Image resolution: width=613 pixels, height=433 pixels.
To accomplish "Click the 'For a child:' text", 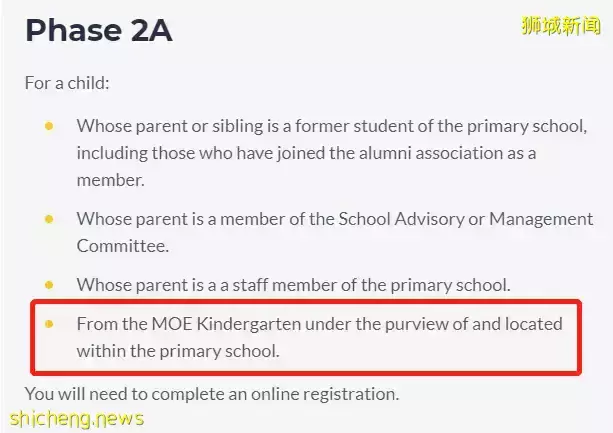I will pos(67,83).
